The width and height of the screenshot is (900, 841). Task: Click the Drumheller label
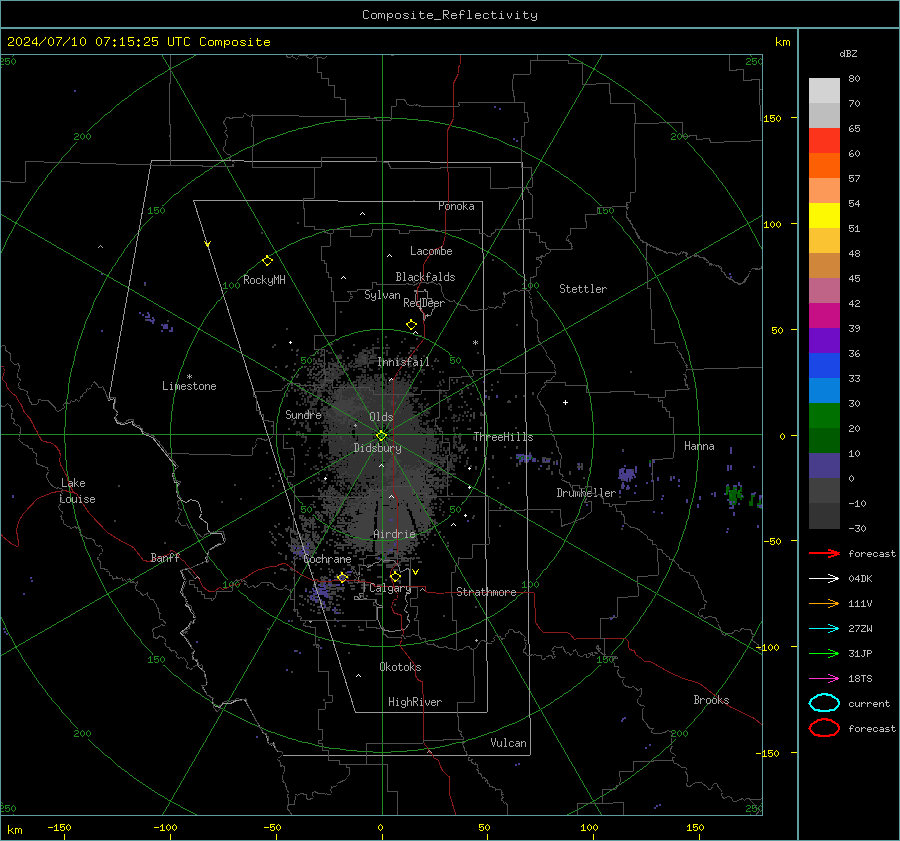(586, 493)
